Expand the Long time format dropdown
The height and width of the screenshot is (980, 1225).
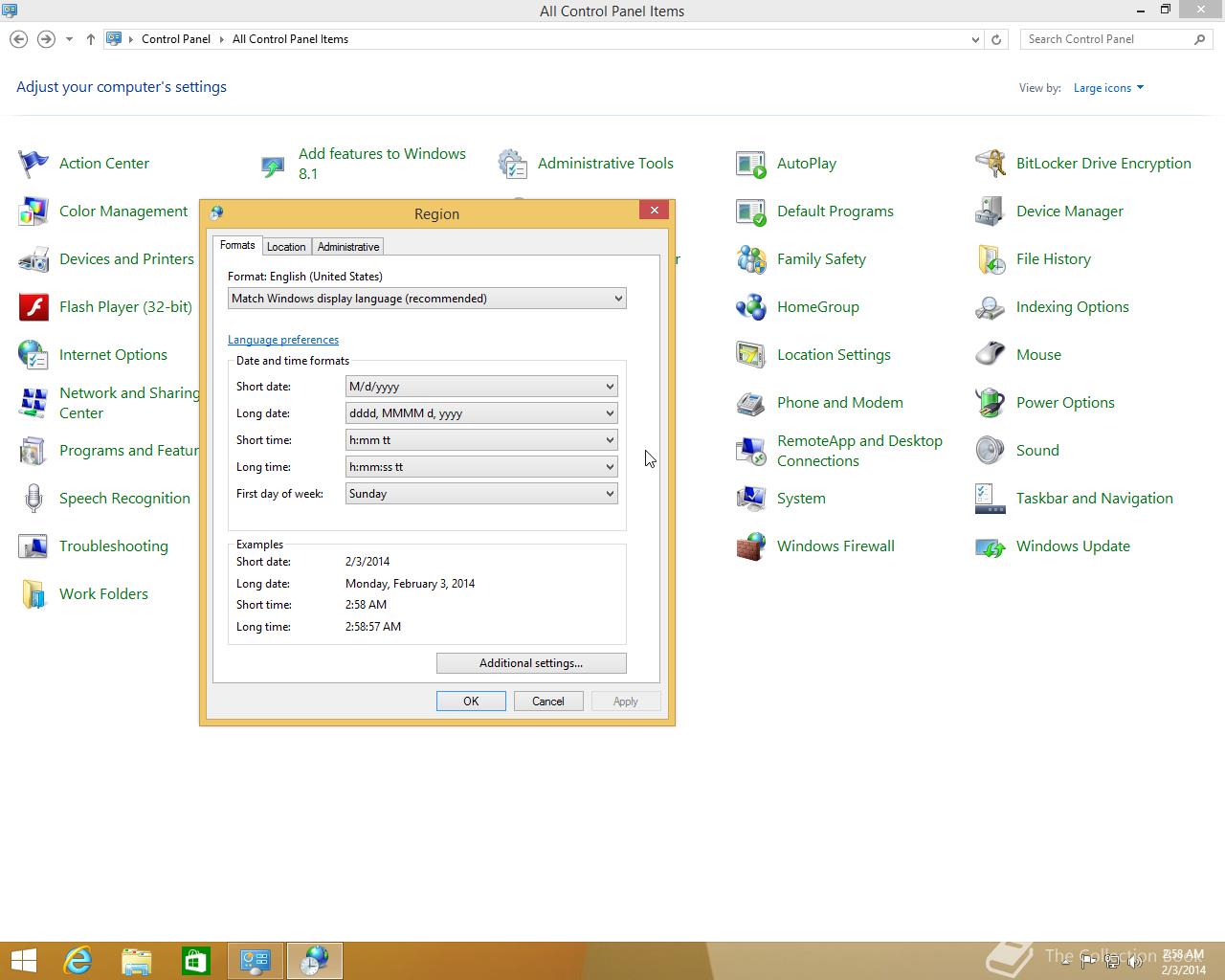pyautogui.click(x=481, y=467)
